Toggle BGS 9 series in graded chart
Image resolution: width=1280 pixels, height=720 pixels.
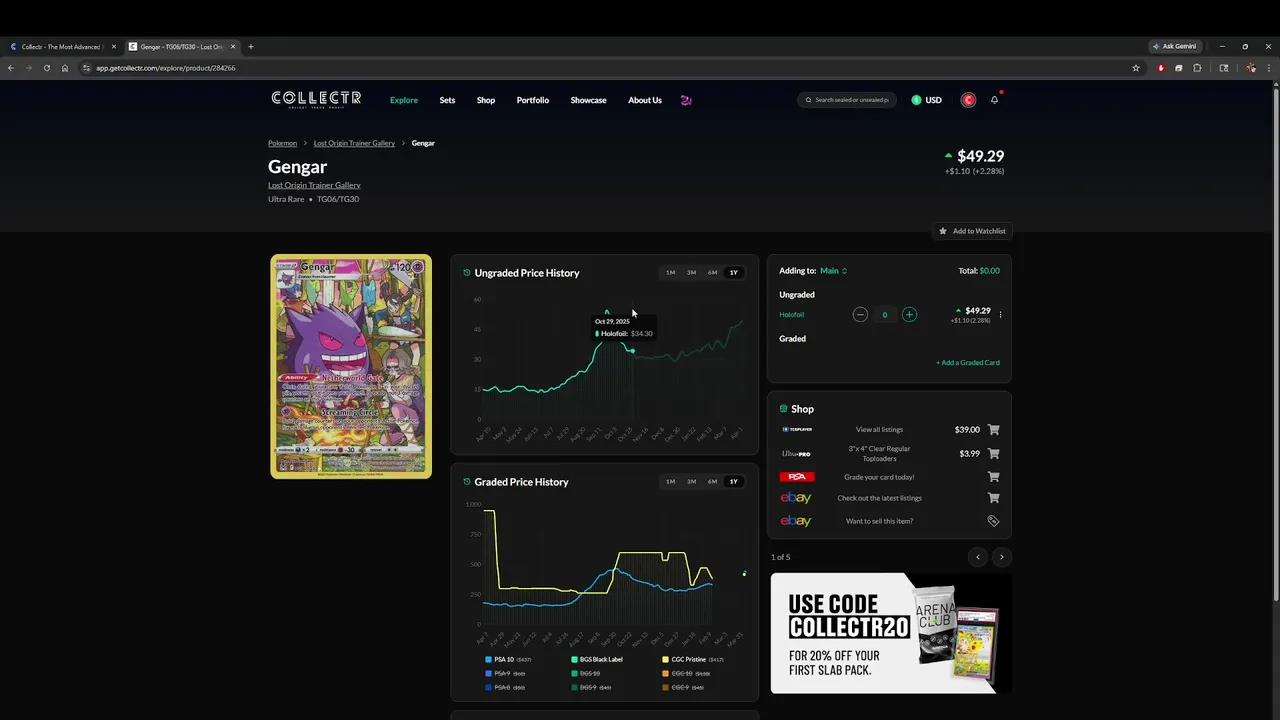pos(591,688)
